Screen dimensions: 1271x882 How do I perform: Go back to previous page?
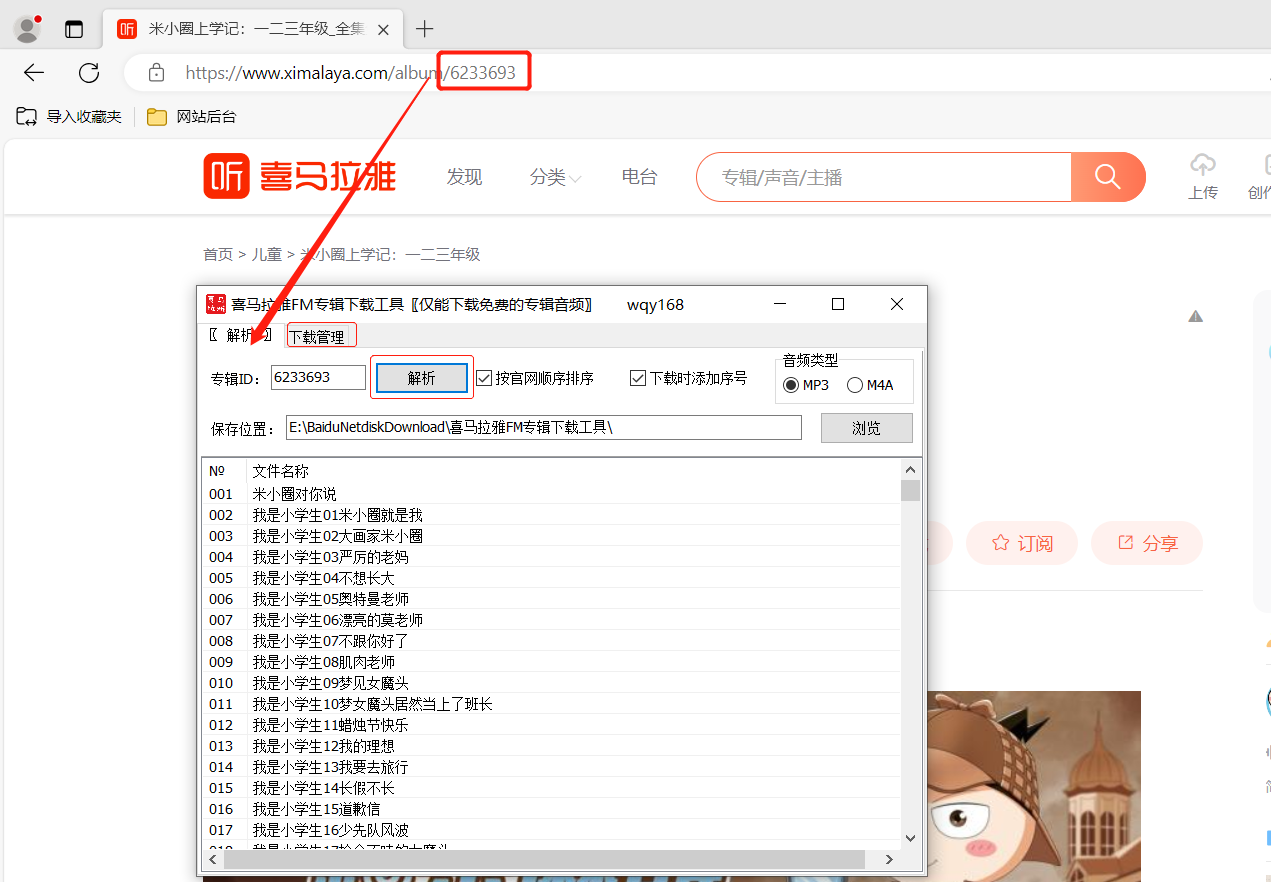tap(34, 73)
